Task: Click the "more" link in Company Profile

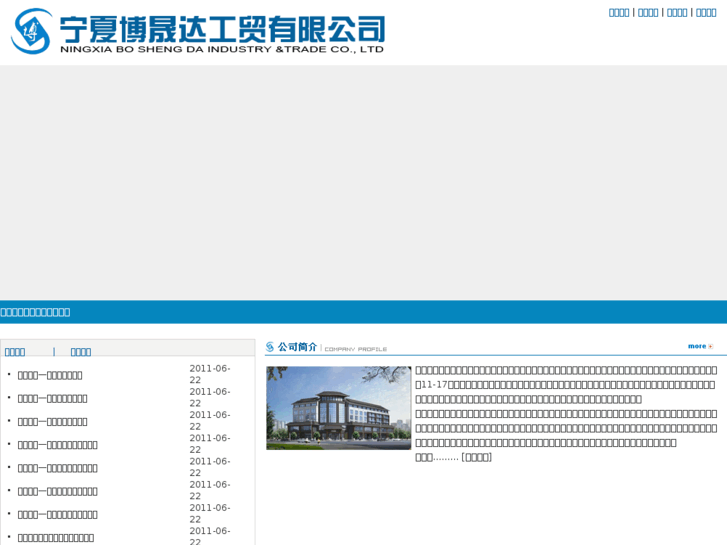Action: (697, 346)
